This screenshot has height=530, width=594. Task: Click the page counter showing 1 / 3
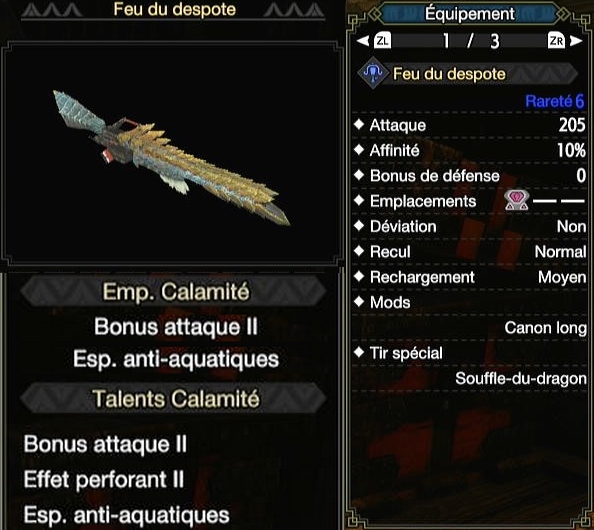click(x=470, y=41)
